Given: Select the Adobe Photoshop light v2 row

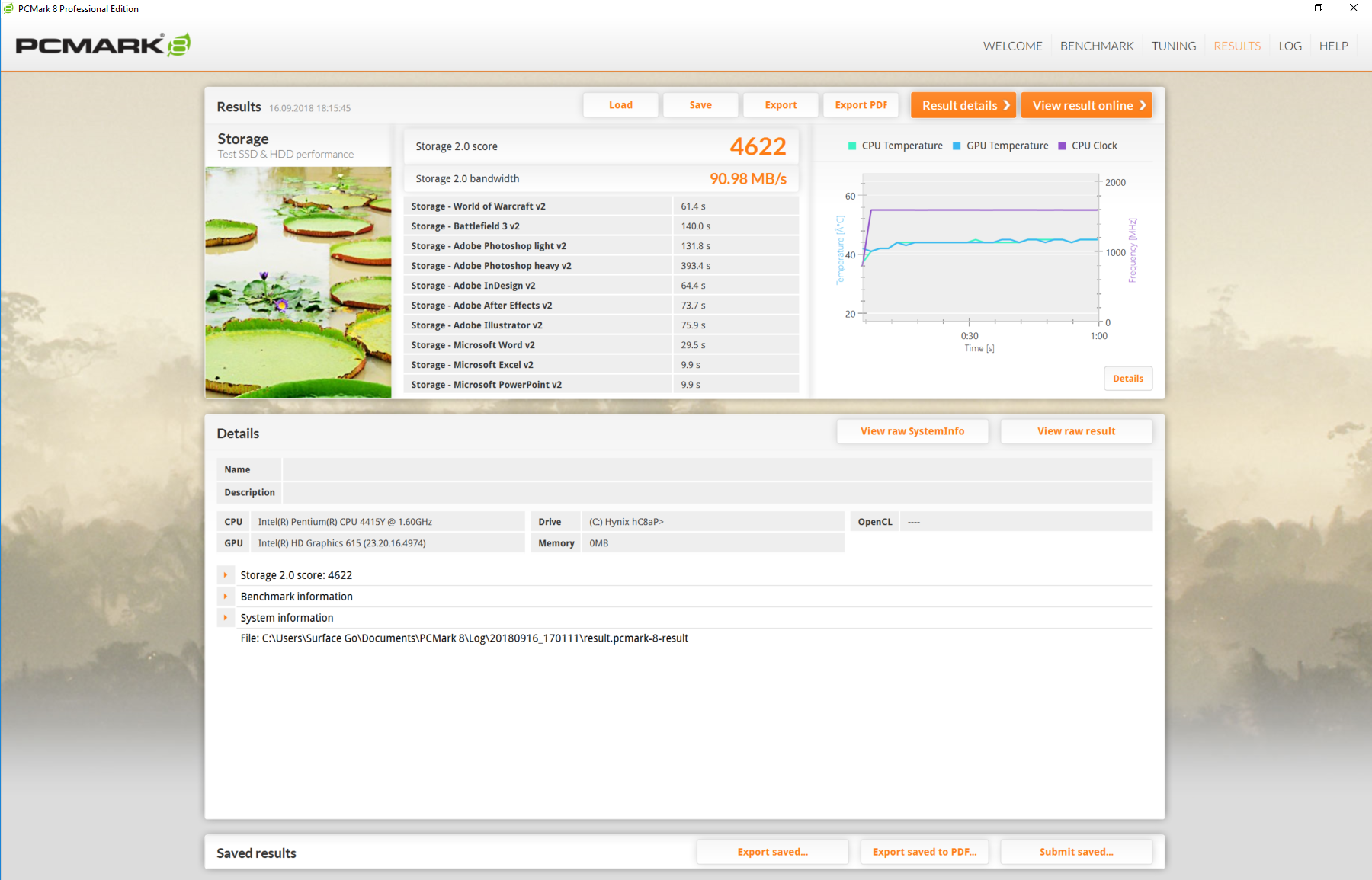Looking at the screenshot, I should [x=601, y=245].
